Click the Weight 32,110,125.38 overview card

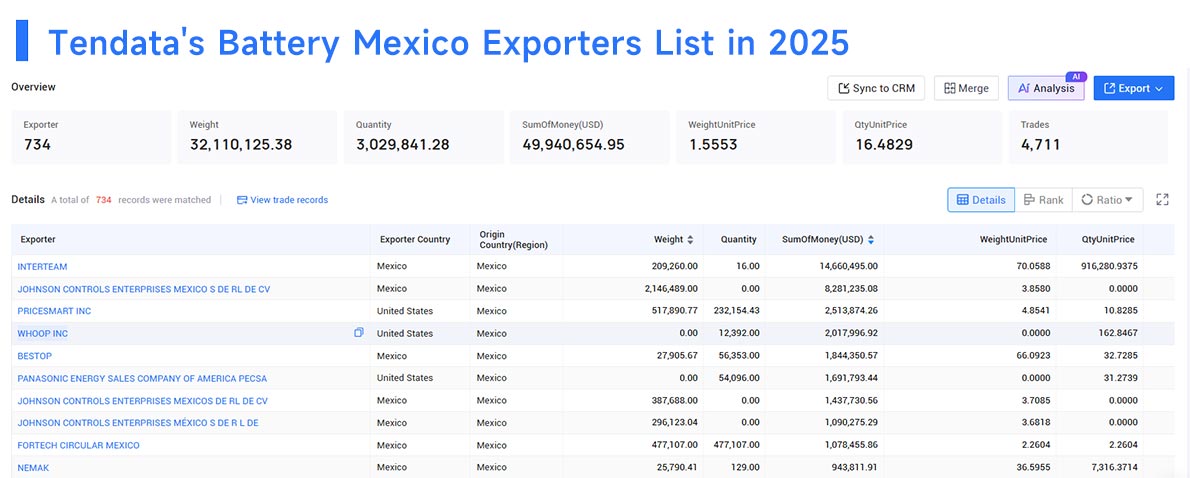pyautogui.click(x=257, y=137)
